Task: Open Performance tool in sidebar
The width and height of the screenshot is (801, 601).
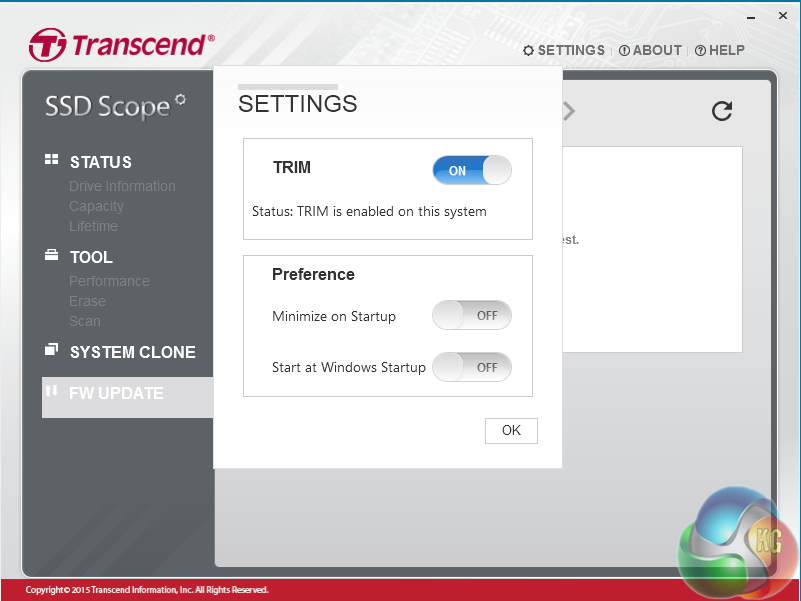Action: (109, 281)
